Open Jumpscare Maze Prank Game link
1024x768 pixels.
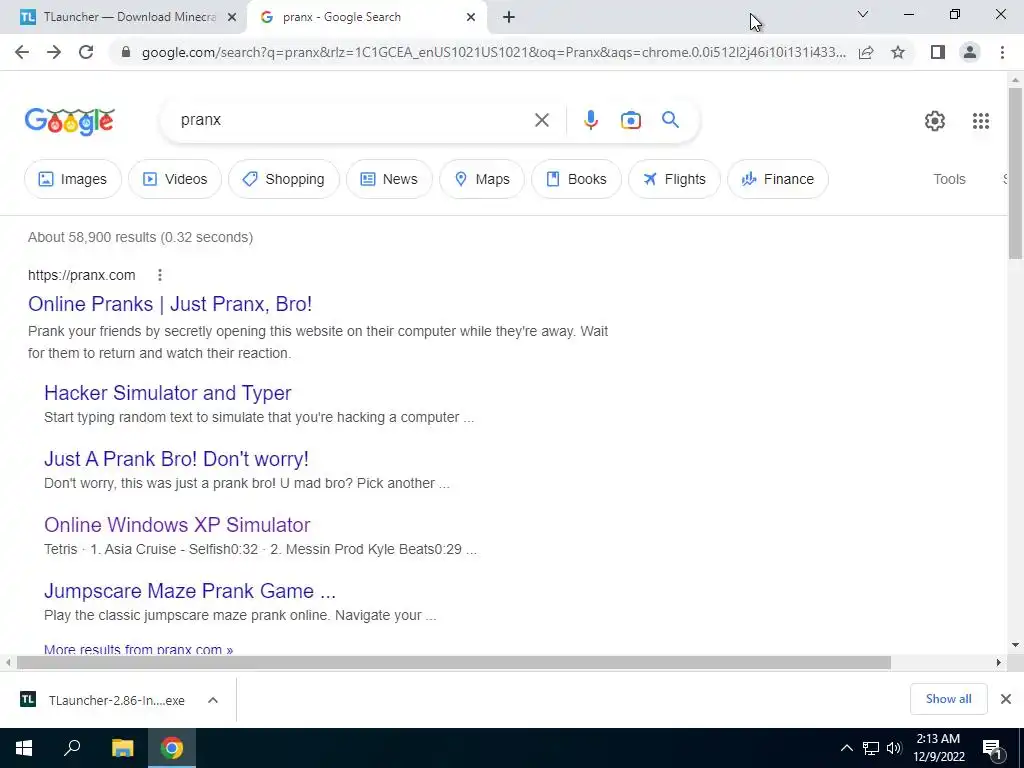[189, 591]
